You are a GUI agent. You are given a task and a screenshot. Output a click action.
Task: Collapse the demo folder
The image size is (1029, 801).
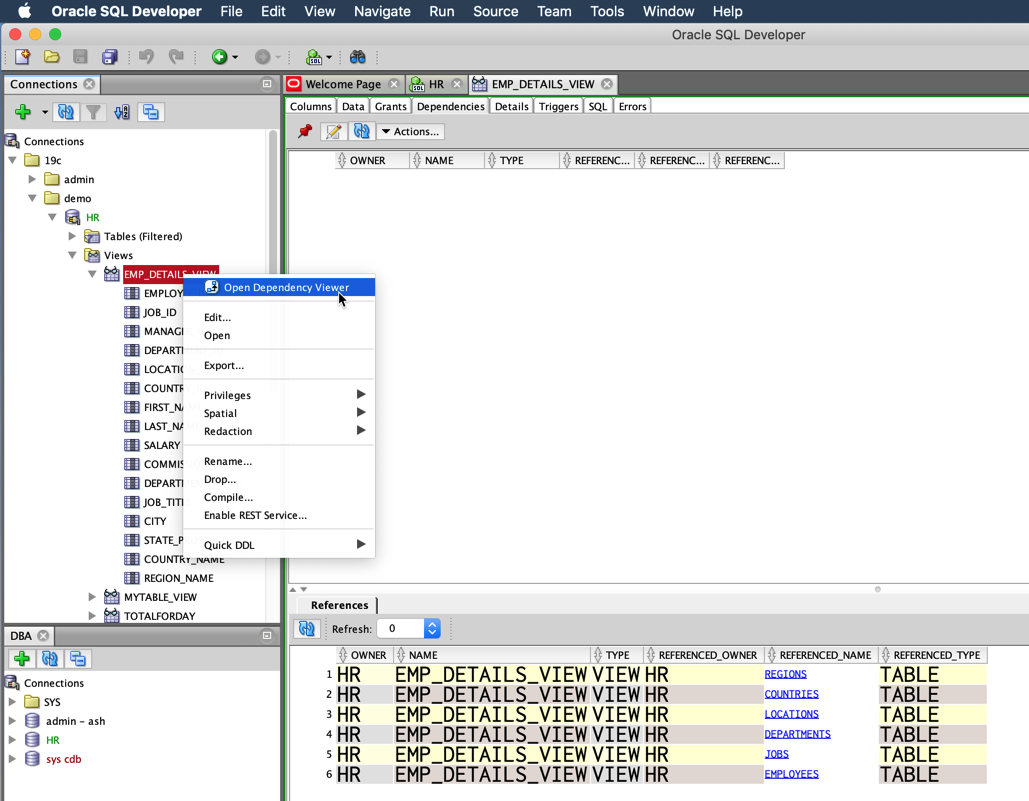32,198
